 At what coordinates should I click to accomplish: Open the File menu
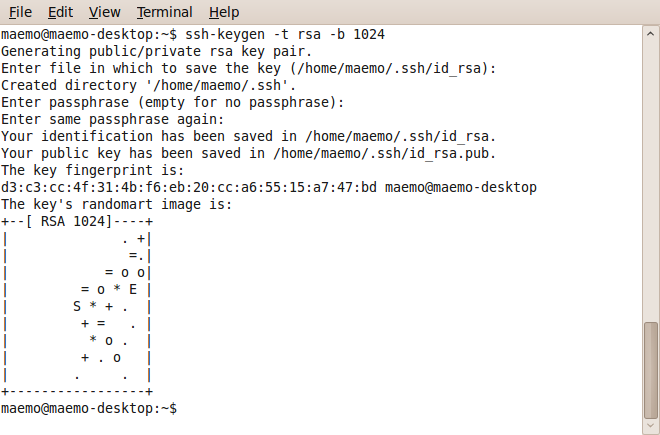coord(21,12)
